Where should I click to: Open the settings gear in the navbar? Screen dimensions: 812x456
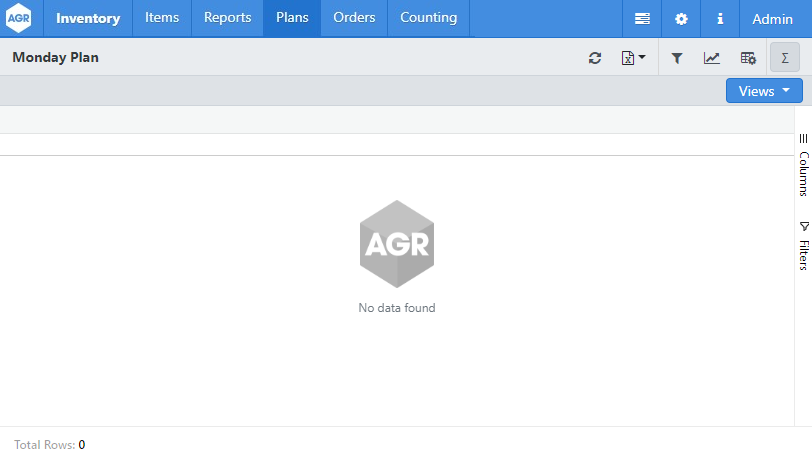click(681, 19)
